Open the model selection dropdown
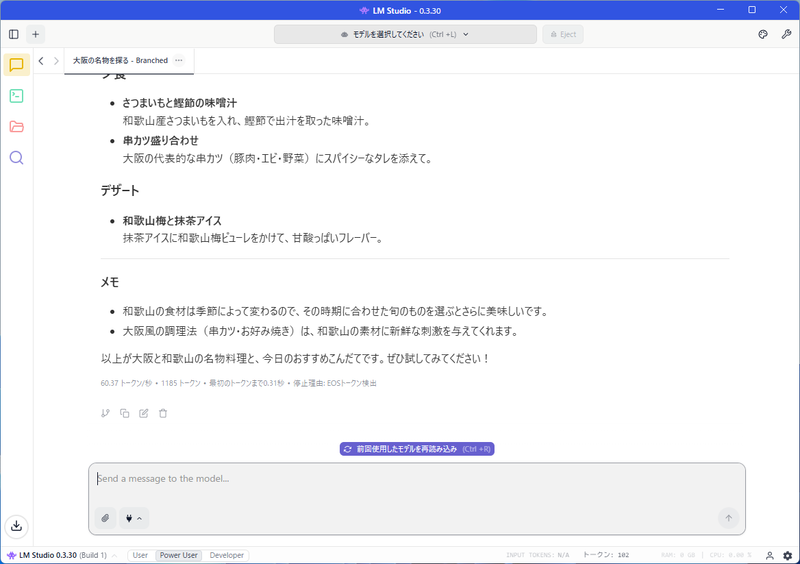Screen dimensions: 800x564 tap(405, 34)
